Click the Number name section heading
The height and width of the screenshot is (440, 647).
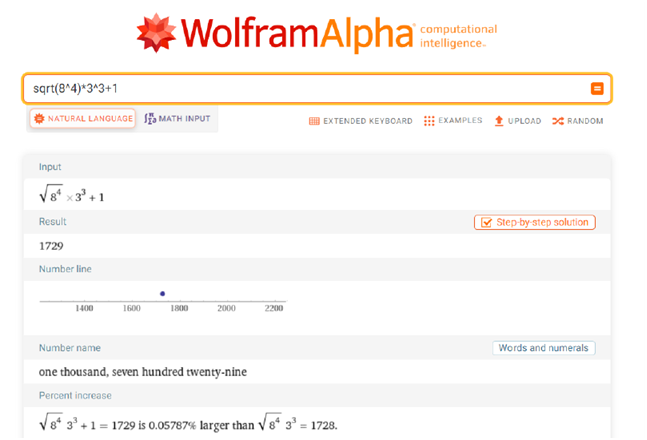click(x=70, y=348)
